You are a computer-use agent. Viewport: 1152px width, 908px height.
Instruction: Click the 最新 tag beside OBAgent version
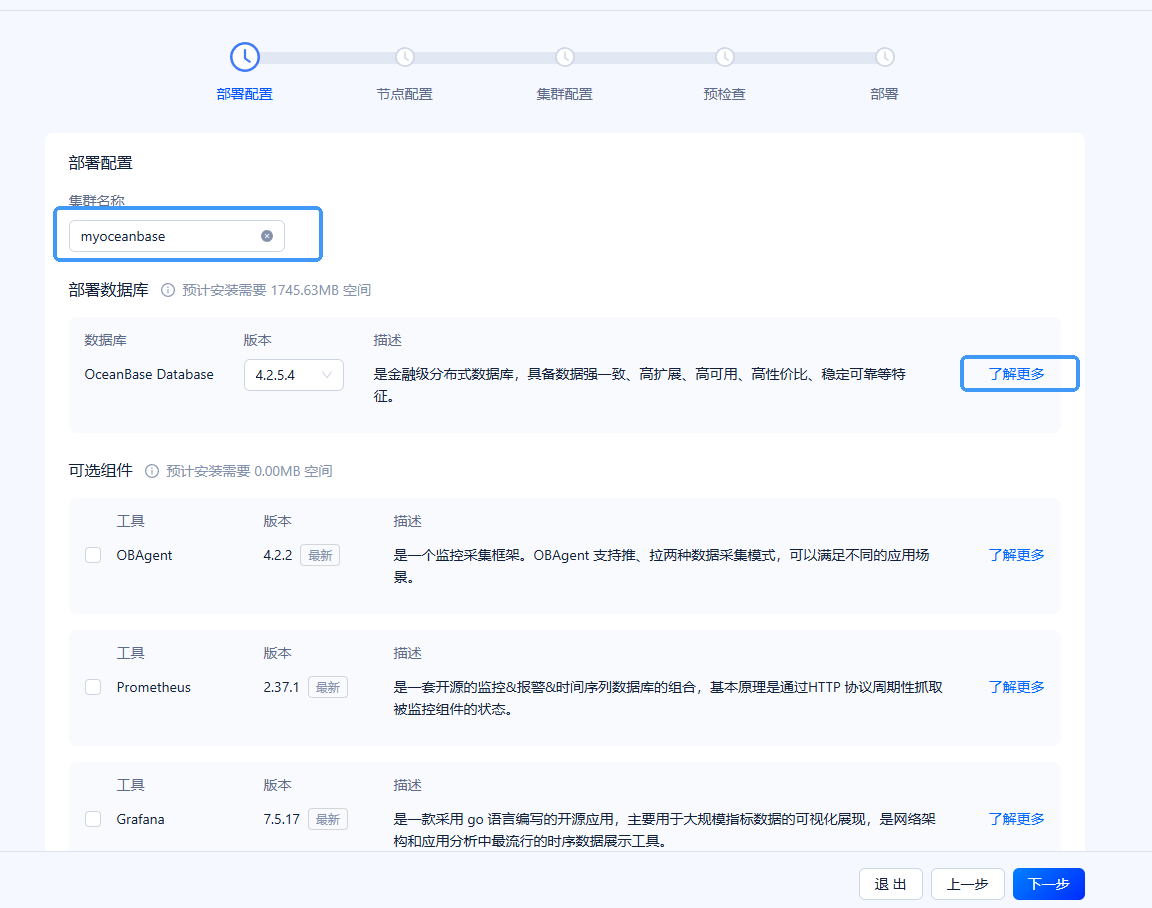(x=320, y=555)
